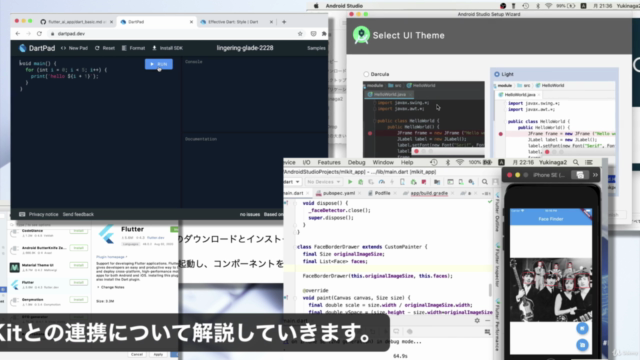Bookmark the page with star icon
This screenshot has height=360, width=640.
coord(300,34)
